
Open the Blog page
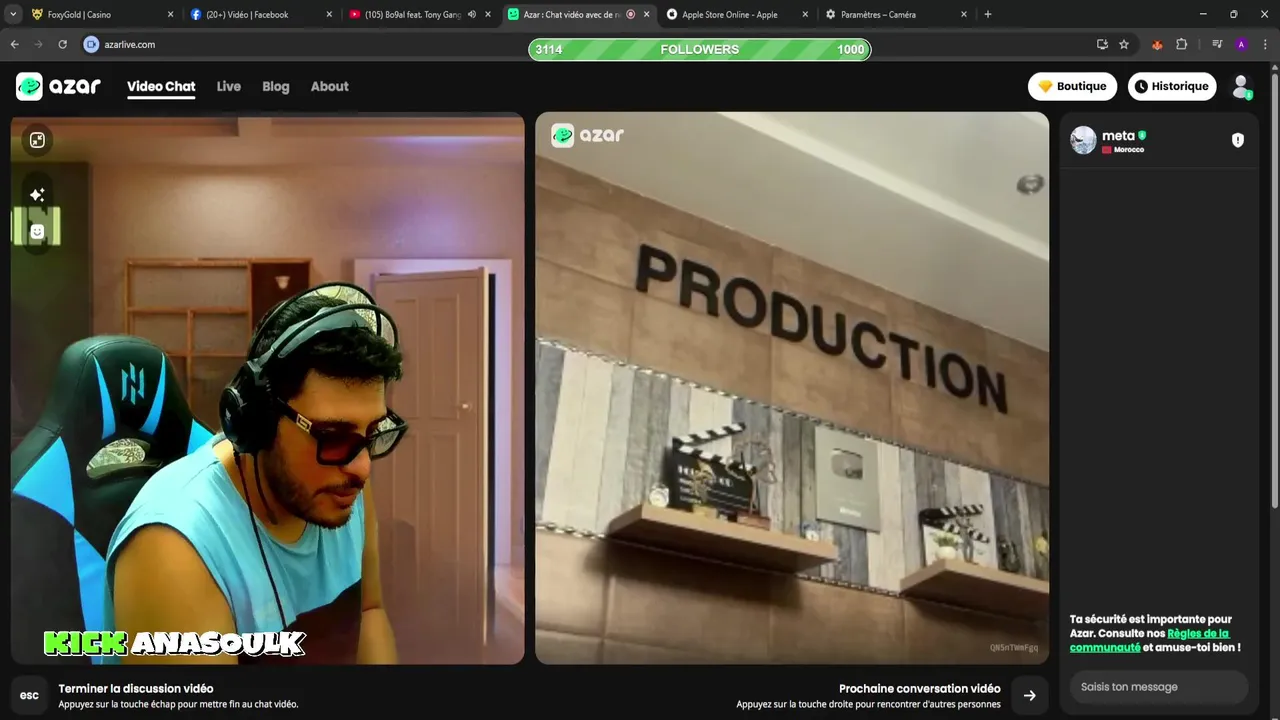276,86
